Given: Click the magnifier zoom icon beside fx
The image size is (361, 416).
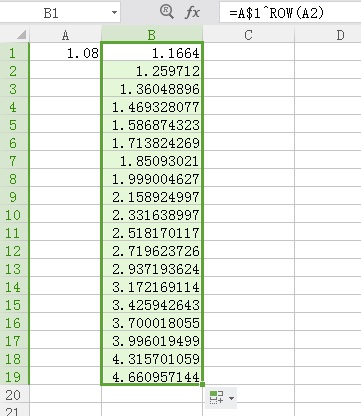Looking at the screenshot, I should 167,12.
